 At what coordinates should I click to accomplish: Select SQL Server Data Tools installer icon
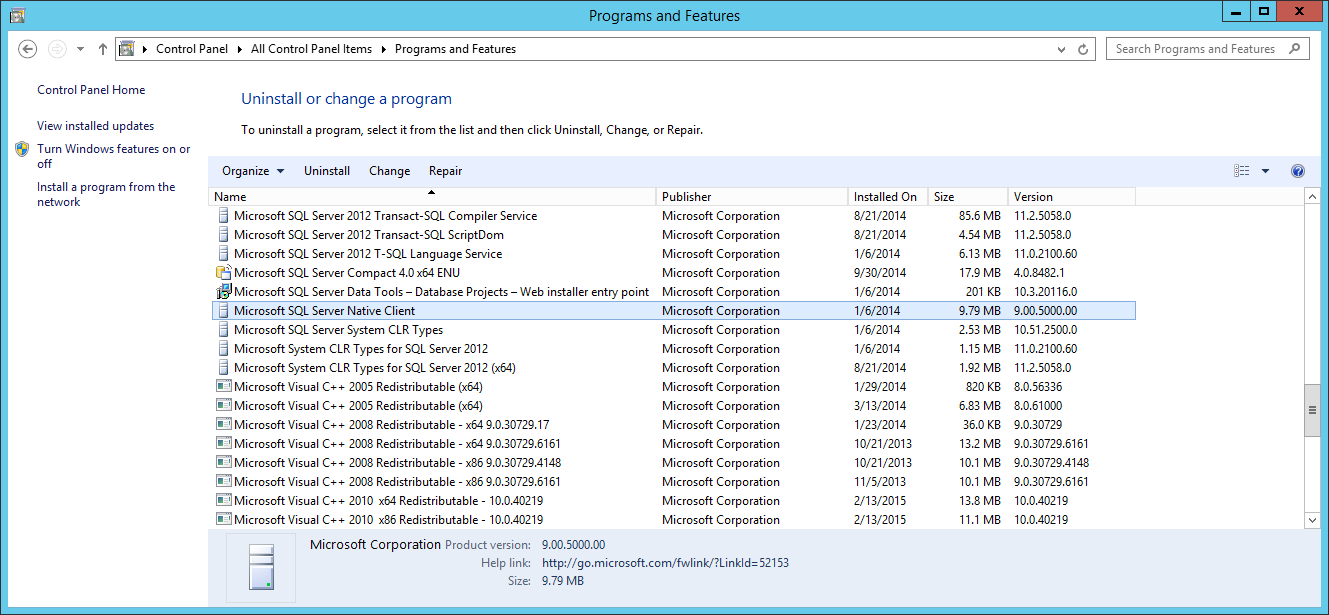(x=224, y=292)
